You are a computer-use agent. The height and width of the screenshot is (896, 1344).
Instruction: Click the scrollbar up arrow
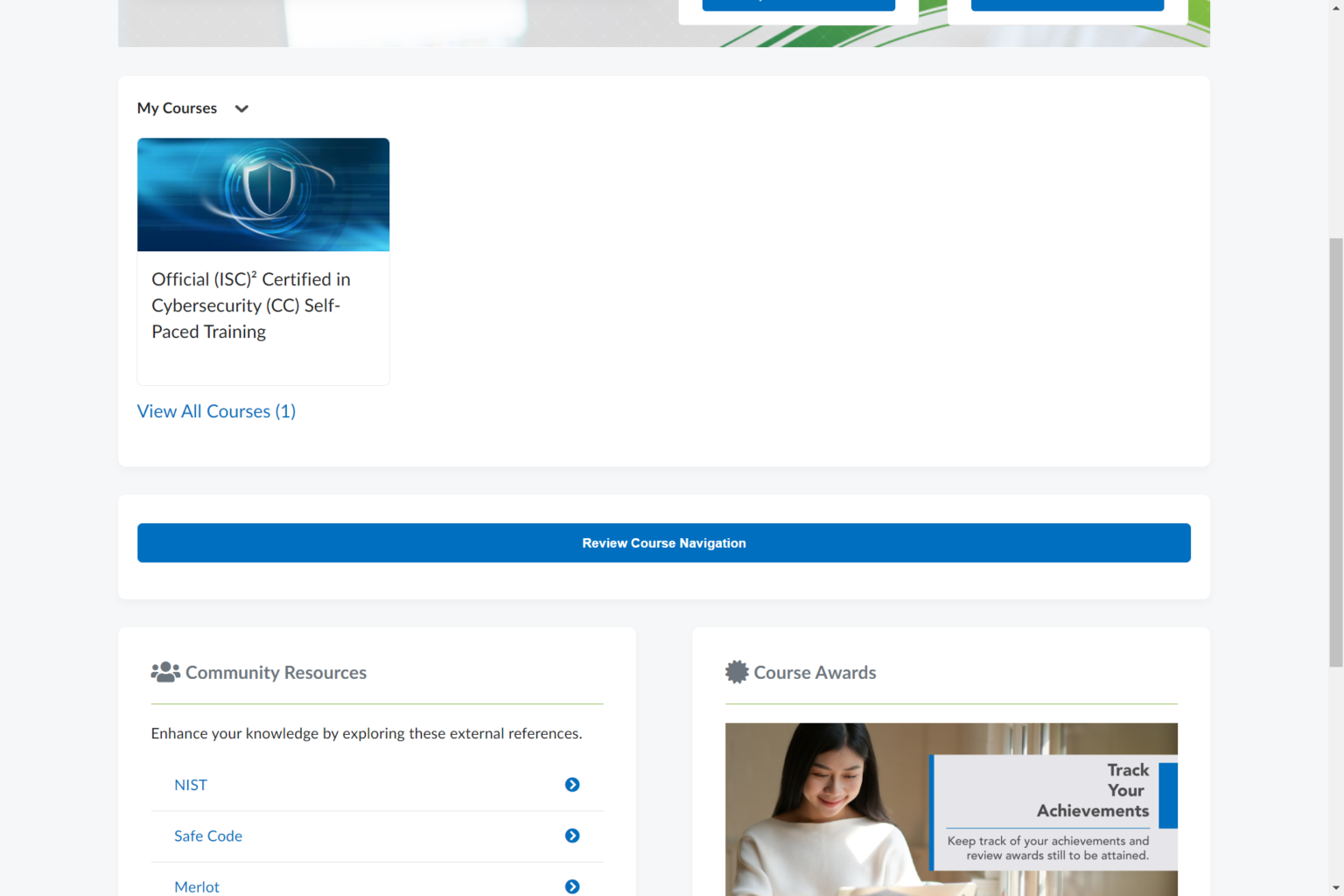(1336, 7)
